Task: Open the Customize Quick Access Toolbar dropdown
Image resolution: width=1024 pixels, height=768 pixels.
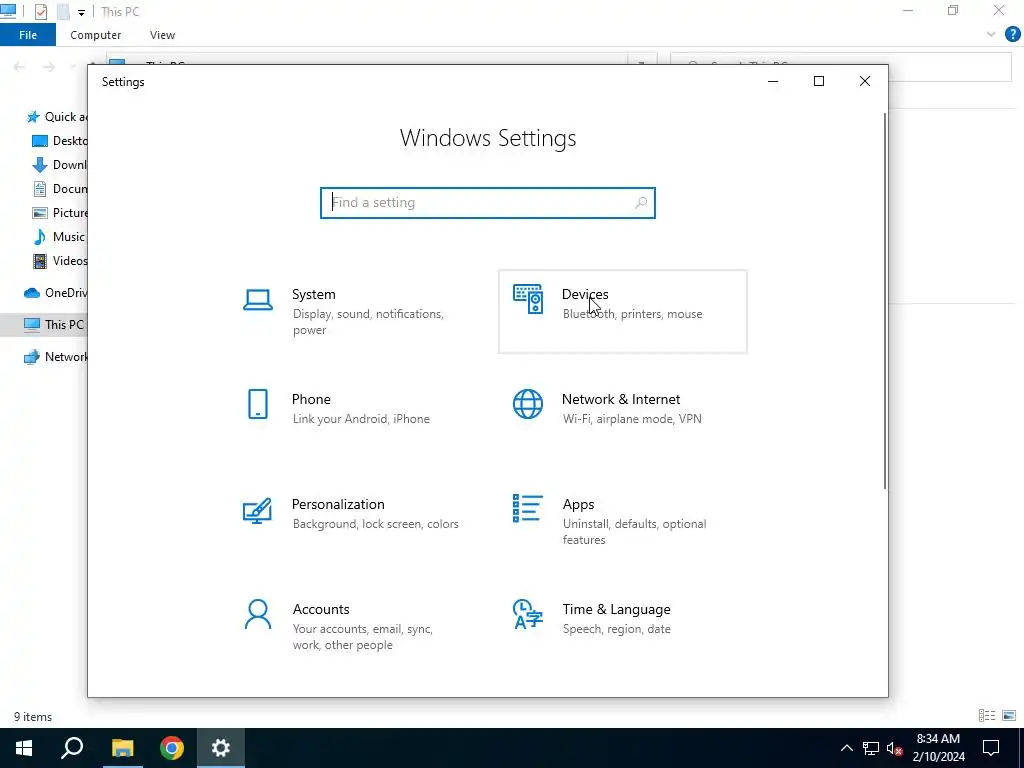Action: click(81, 12)
